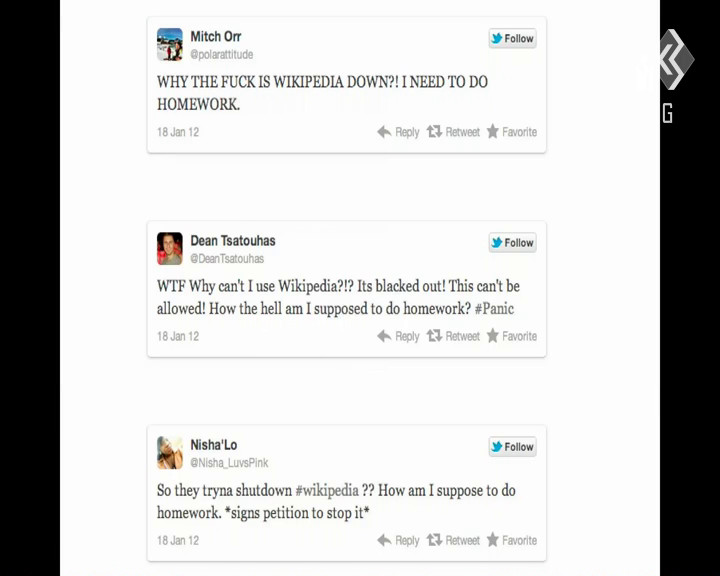Click the favorite star on Nisha'Lo's tweet
The height and width of the screenshot is (576, 720).
point(493,540)
